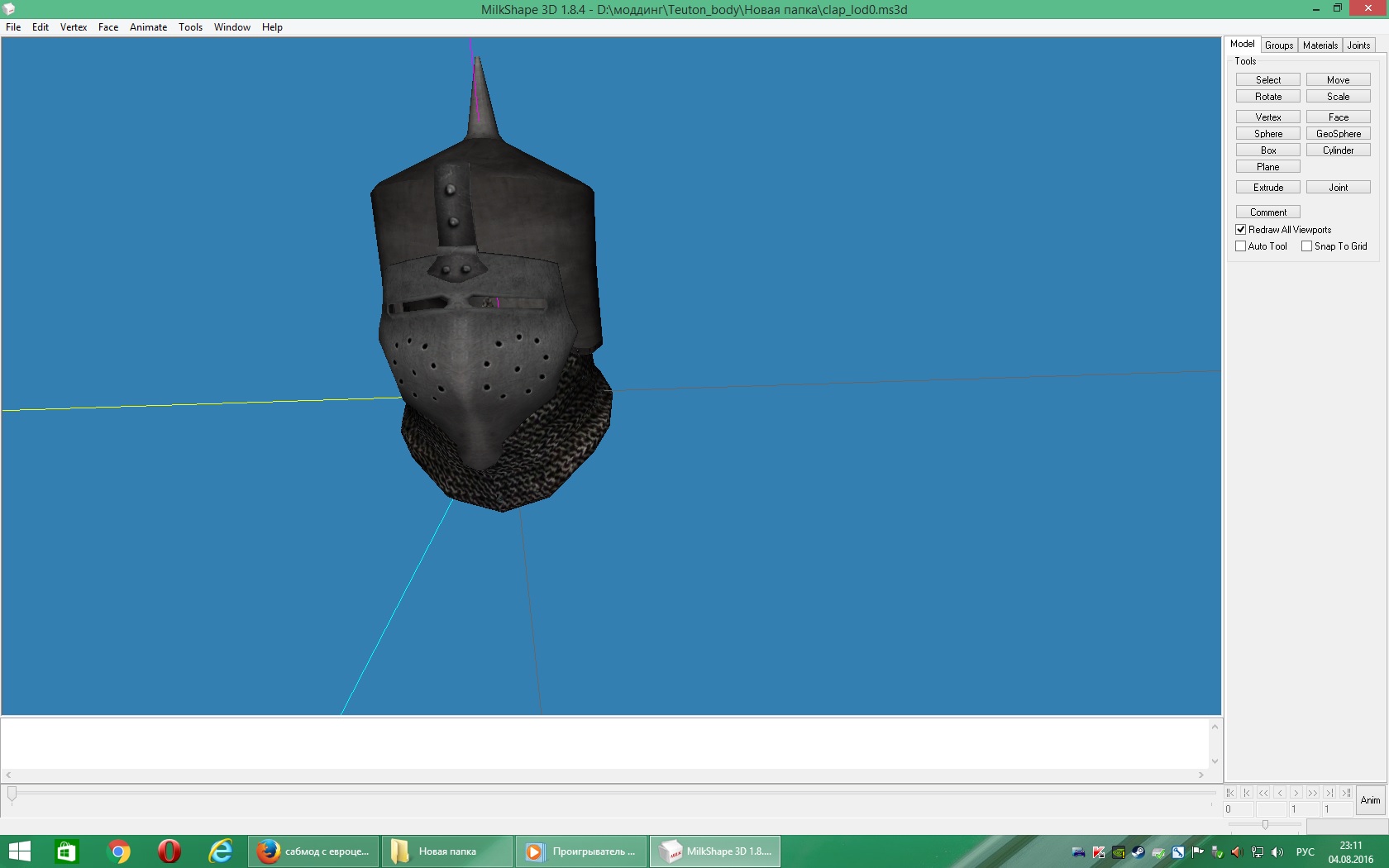This screenshot has width=1389, height=868.
Task: Click the blue car tray icon
Action: click(1079, 852)
